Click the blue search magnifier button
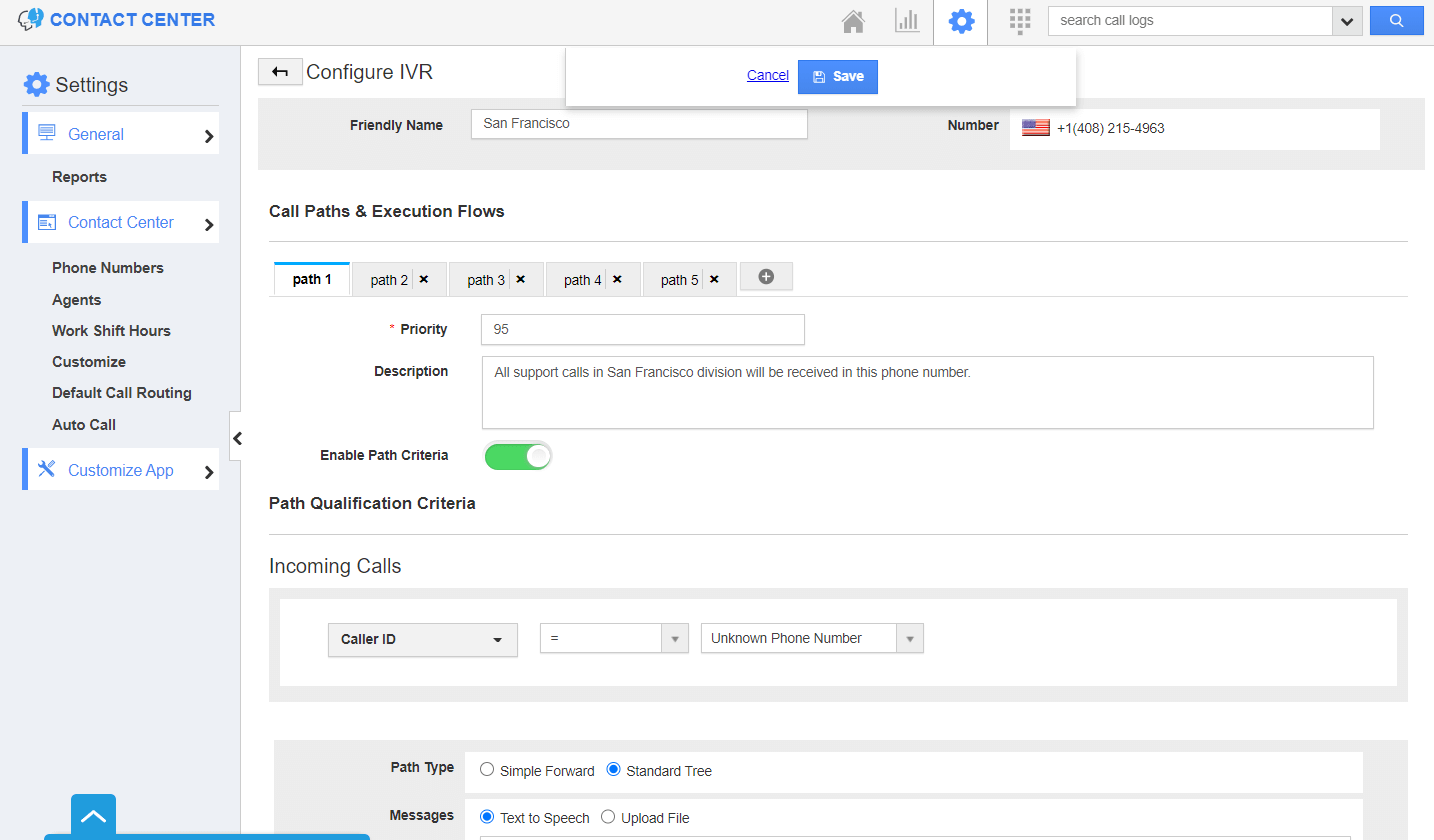 pos(1396,21)
